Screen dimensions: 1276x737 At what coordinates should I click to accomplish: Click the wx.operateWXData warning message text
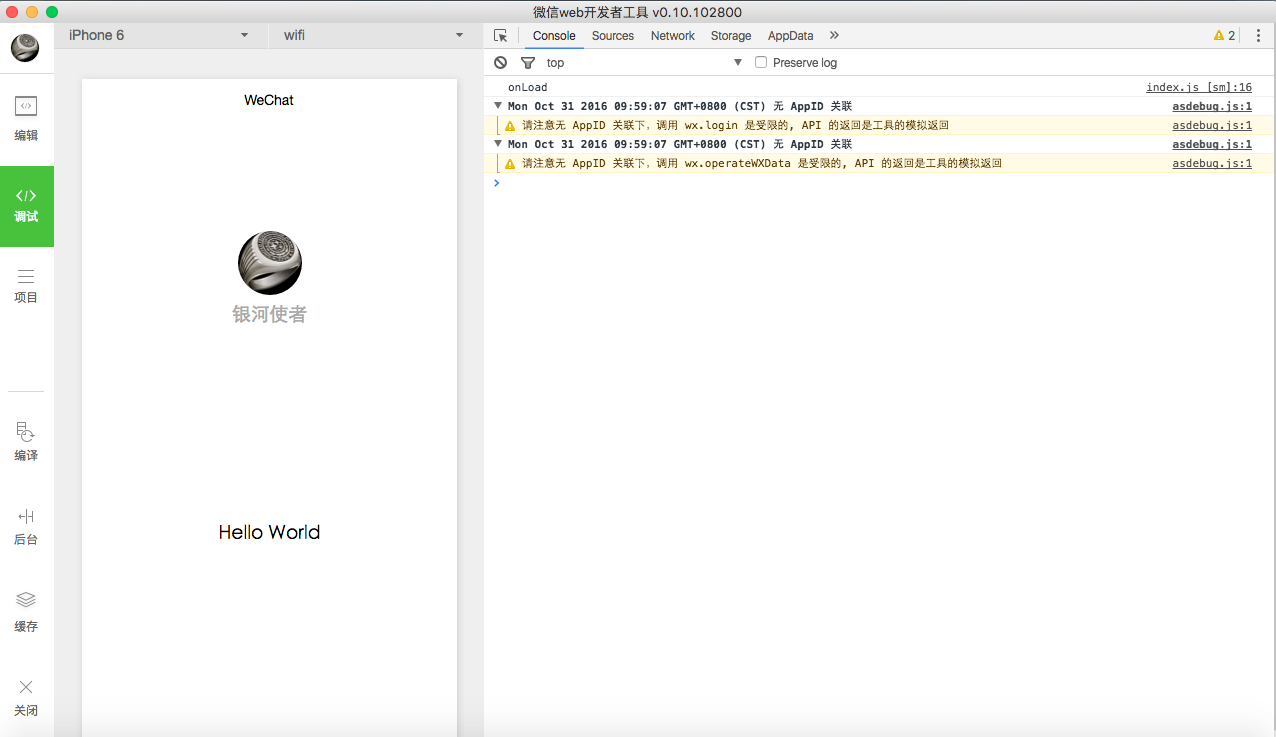tap(762, 164)
